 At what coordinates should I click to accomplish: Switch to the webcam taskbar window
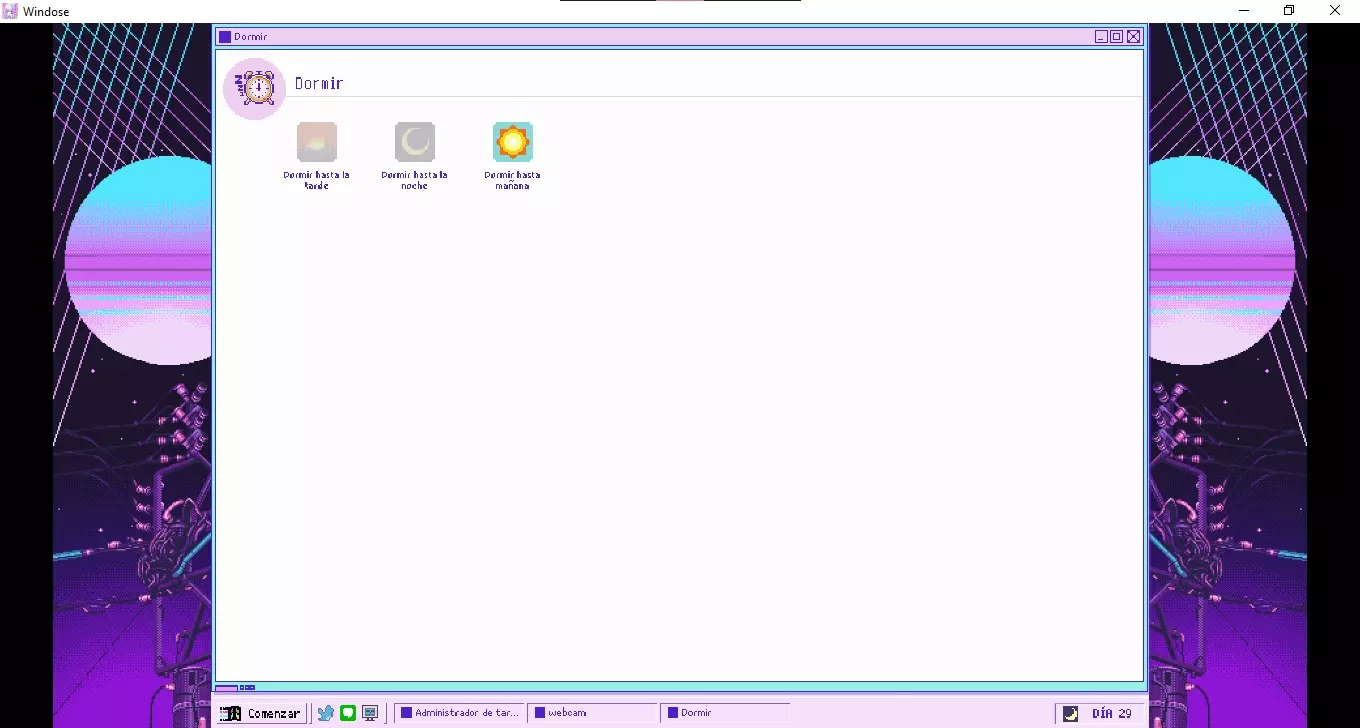pyautogui.click(x=593, y=713)
